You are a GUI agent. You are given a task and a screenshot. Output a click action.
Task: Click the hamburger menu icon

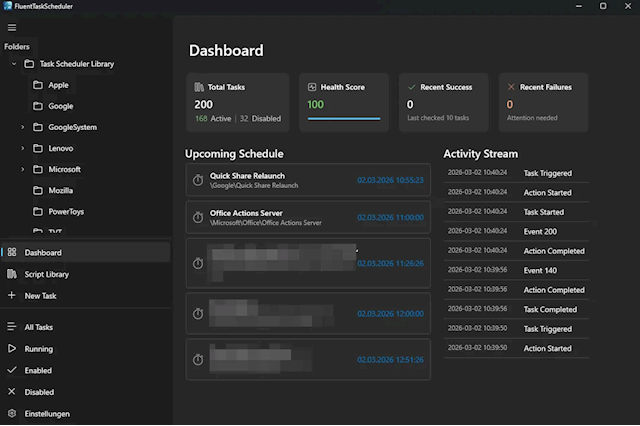(12, 27)
